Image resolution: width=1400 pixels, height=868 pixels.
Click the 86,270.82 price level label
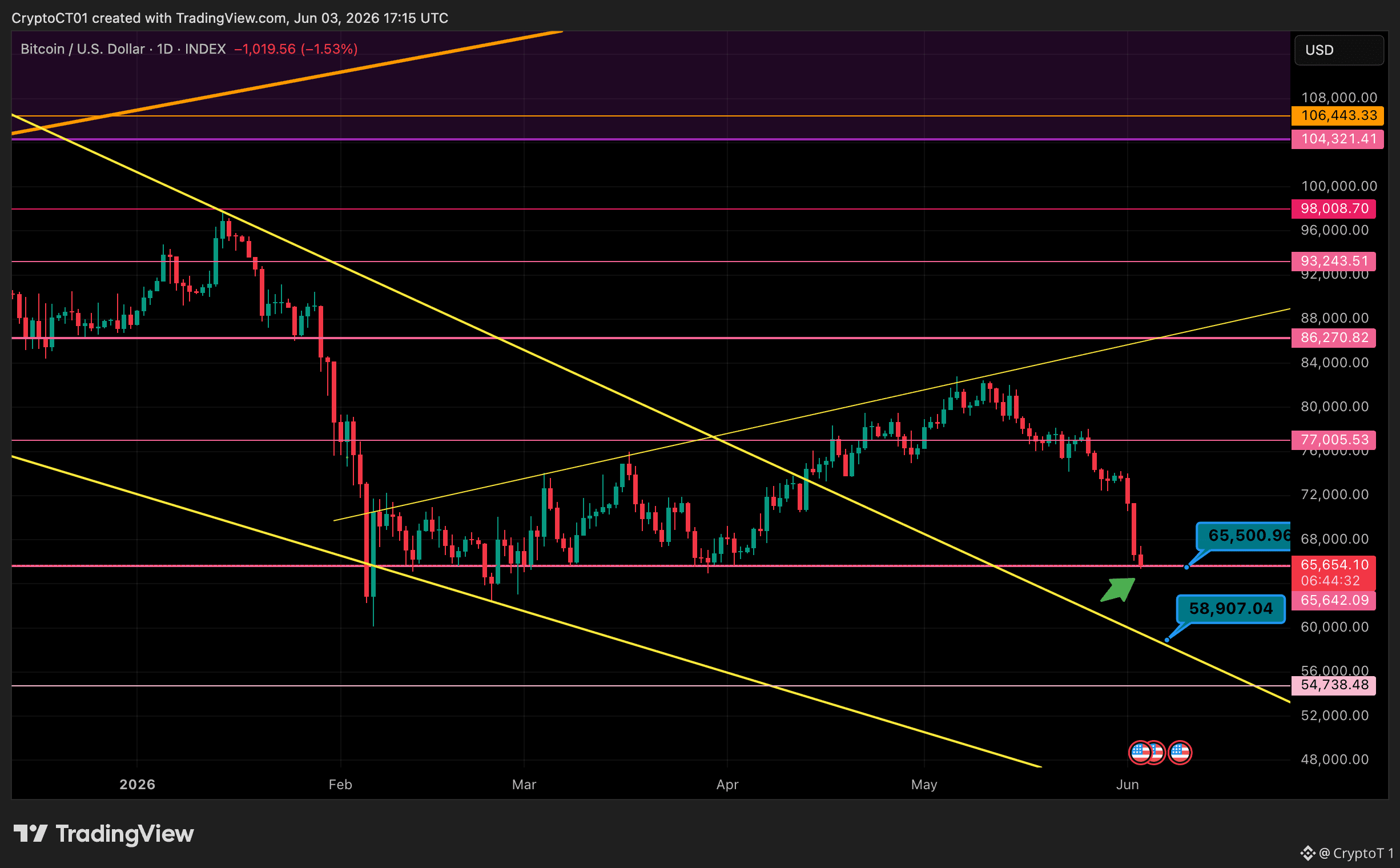[x=1333, y=337]
